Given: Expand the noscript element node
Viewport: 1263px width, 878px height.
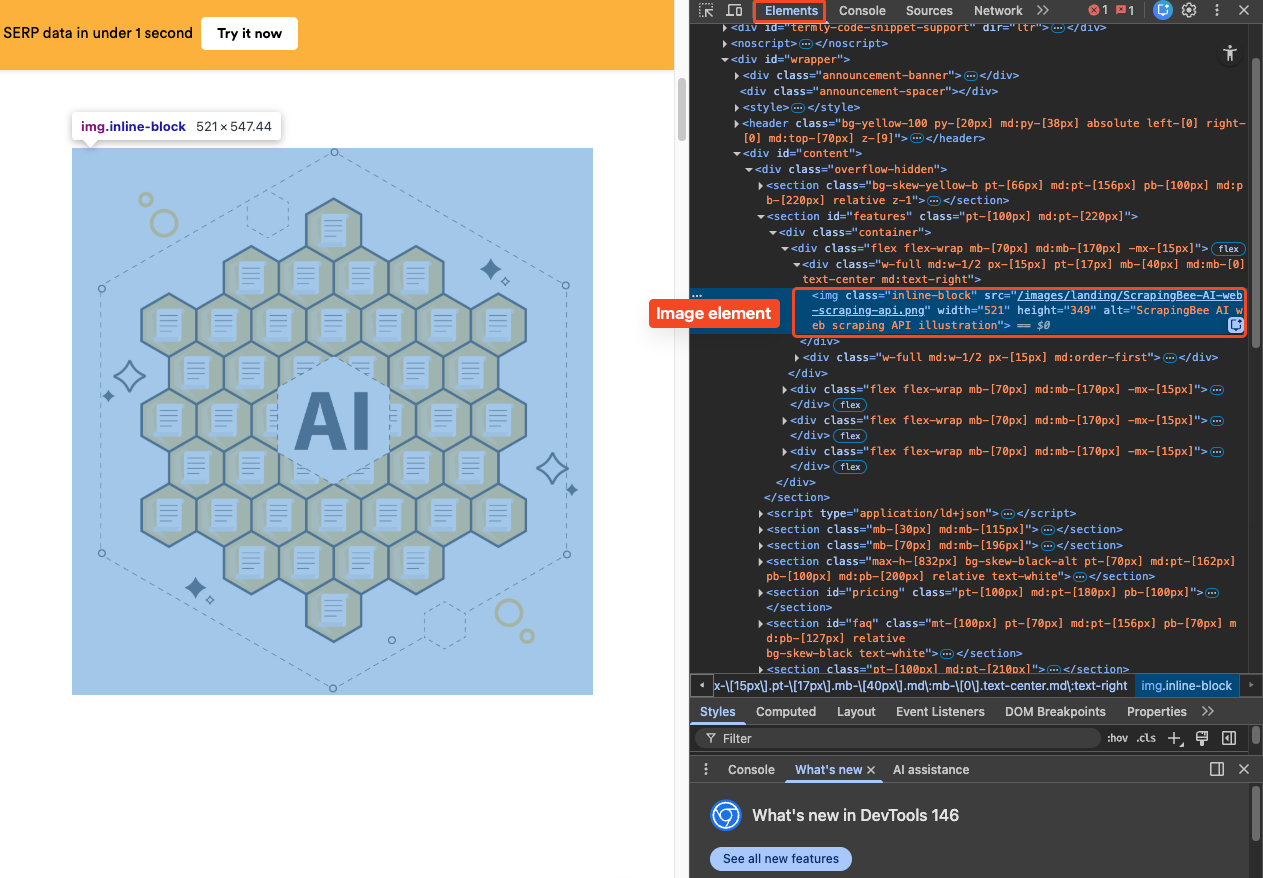Looking at the screenshot, I should point(723,43).
